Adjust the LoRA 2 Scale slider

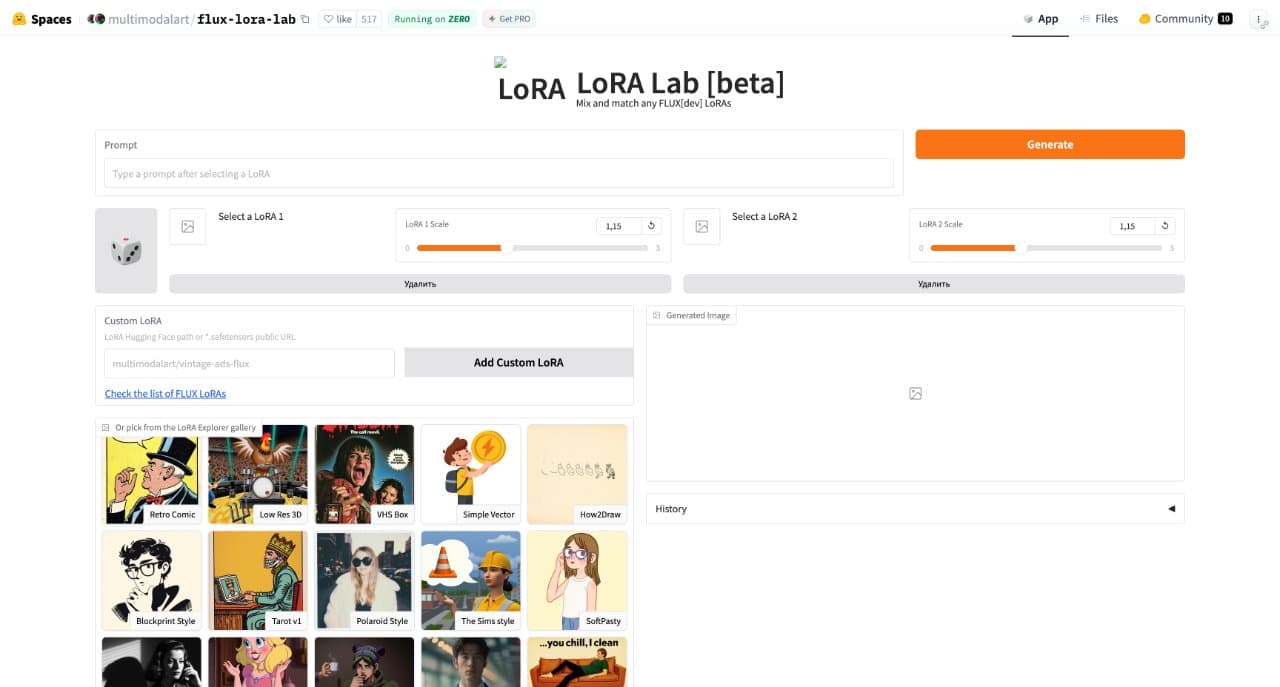[1046, 248]
